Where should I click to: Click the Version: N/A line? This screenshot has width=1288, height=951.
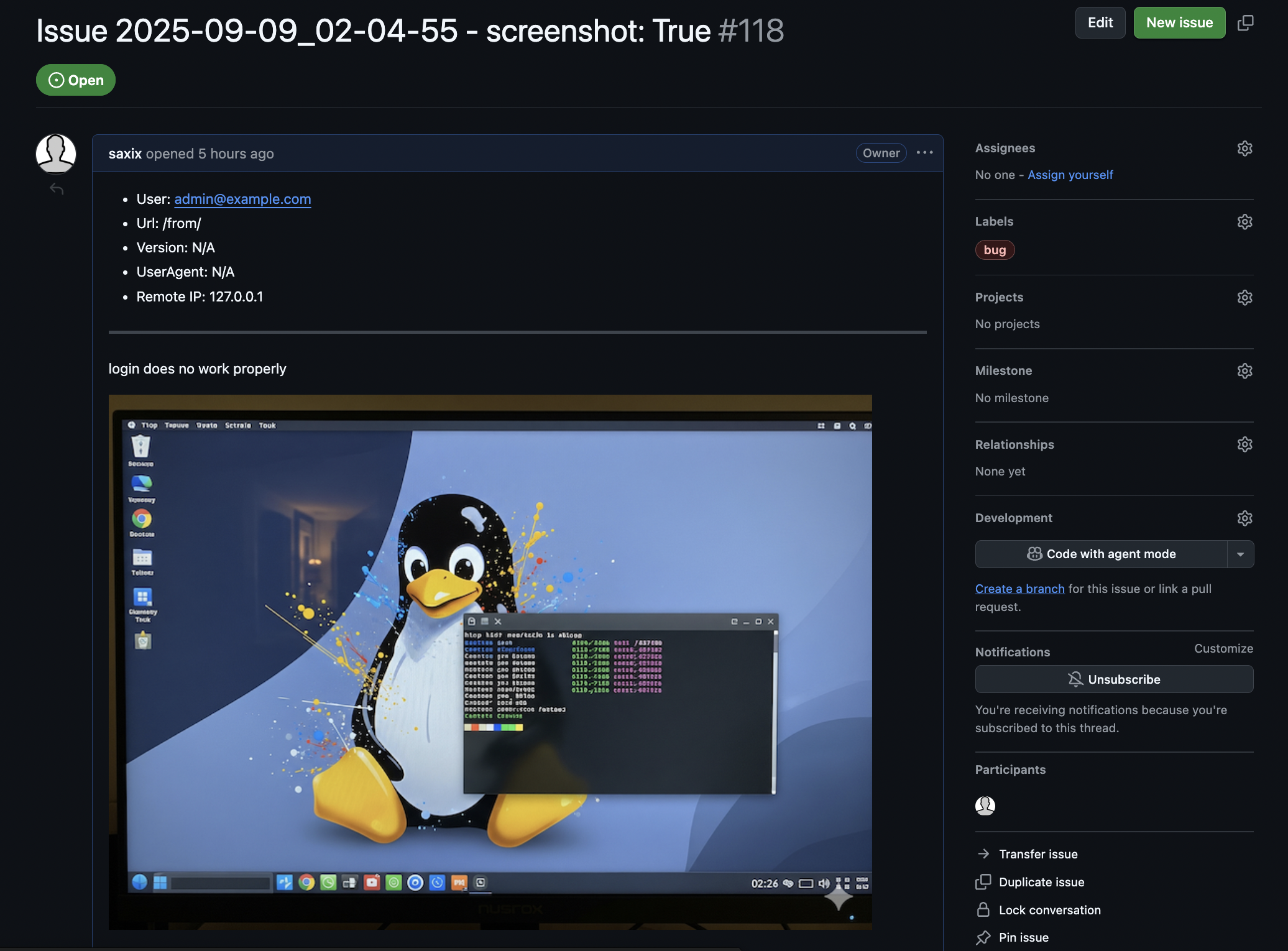click(175, 247)
